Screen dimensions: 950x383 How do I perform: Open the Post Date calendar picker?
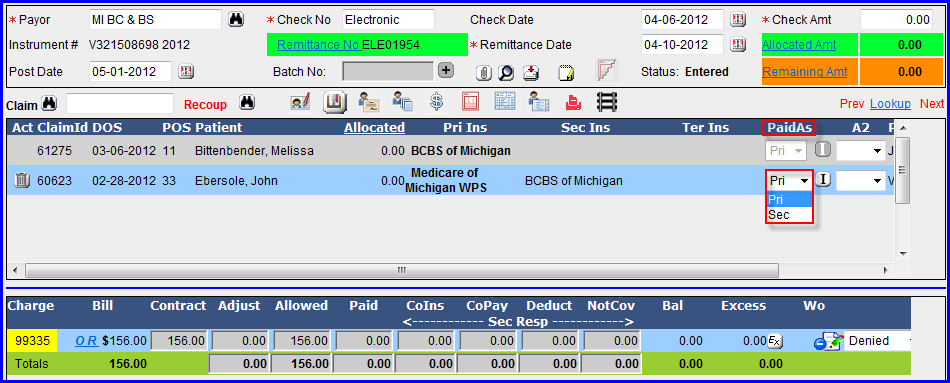(185, 72)
